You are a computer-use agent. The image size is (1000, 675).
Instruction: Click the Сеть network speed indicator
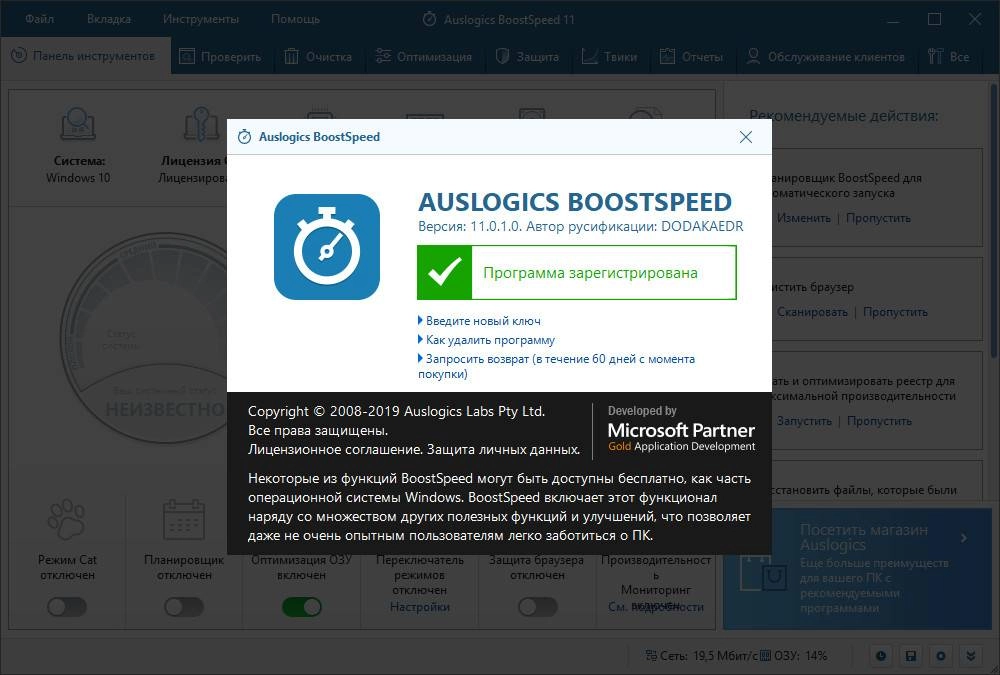point(701,656)
